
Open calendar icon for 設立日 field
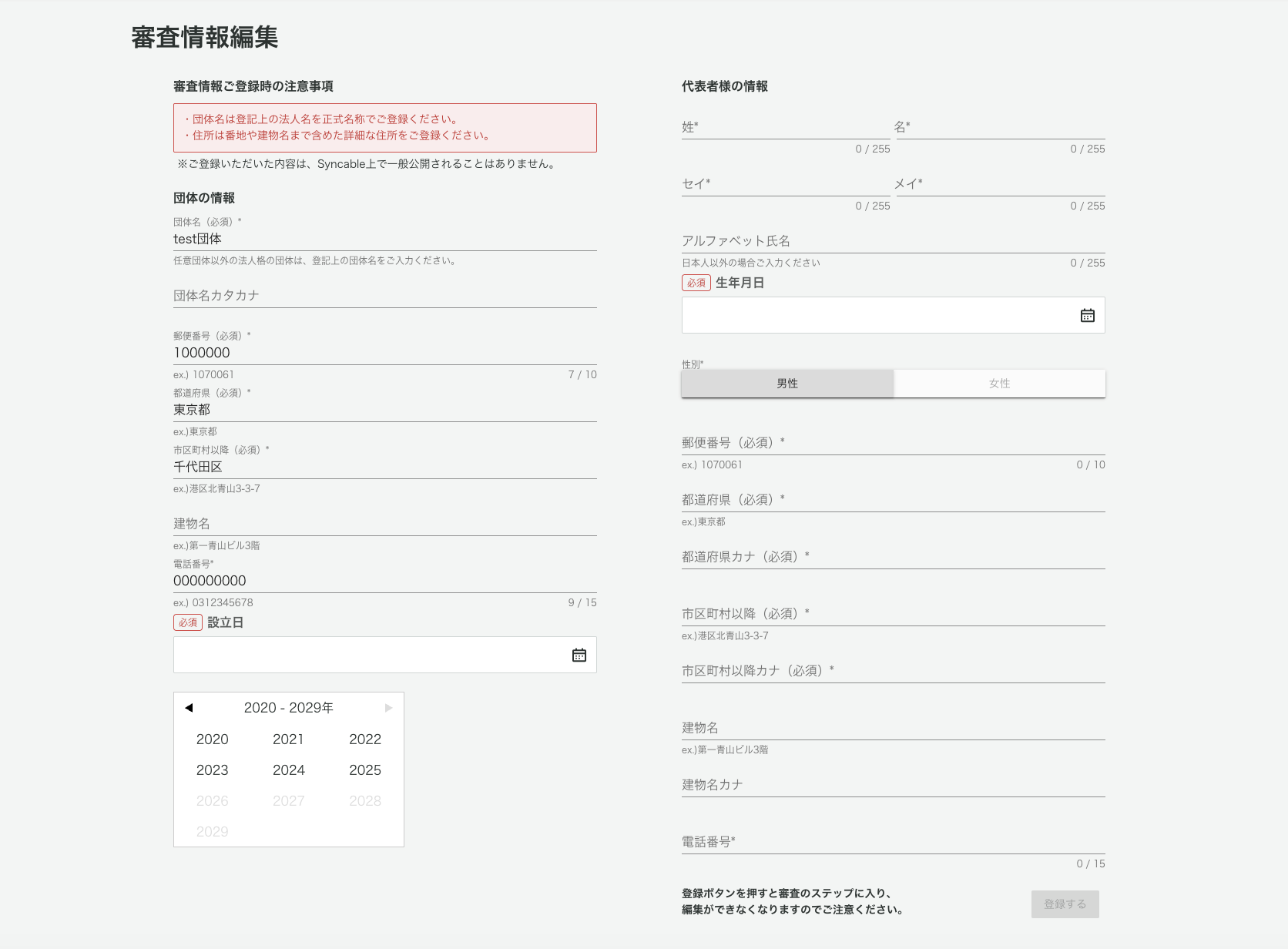click(x=579, y=655)
